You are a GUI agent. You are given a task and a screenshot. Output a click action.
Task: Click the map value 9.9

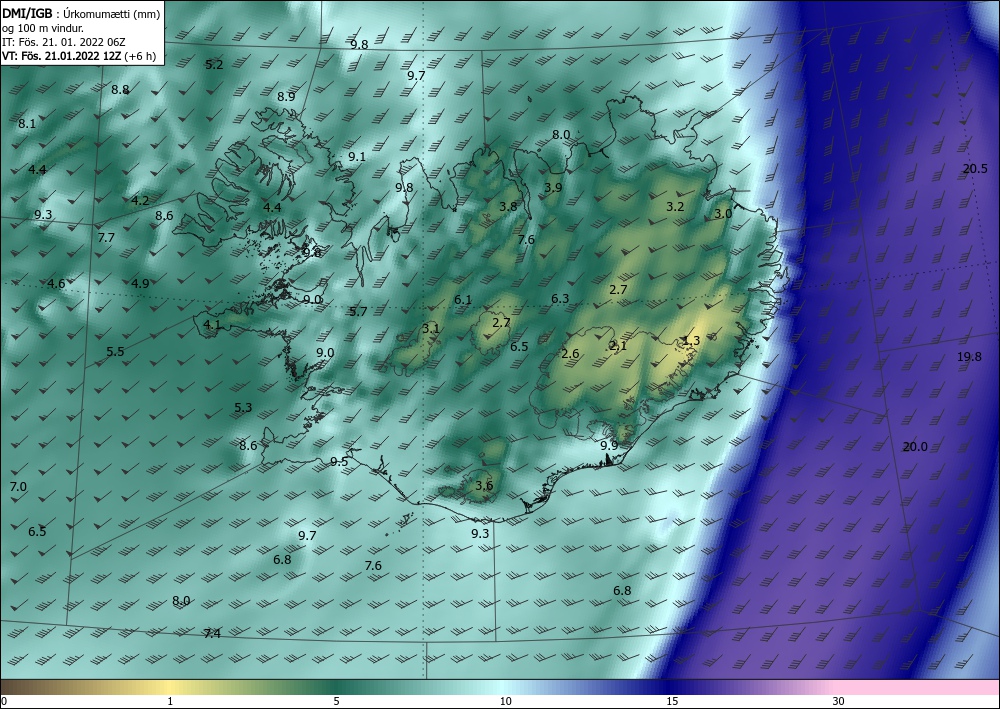[609, 446]
